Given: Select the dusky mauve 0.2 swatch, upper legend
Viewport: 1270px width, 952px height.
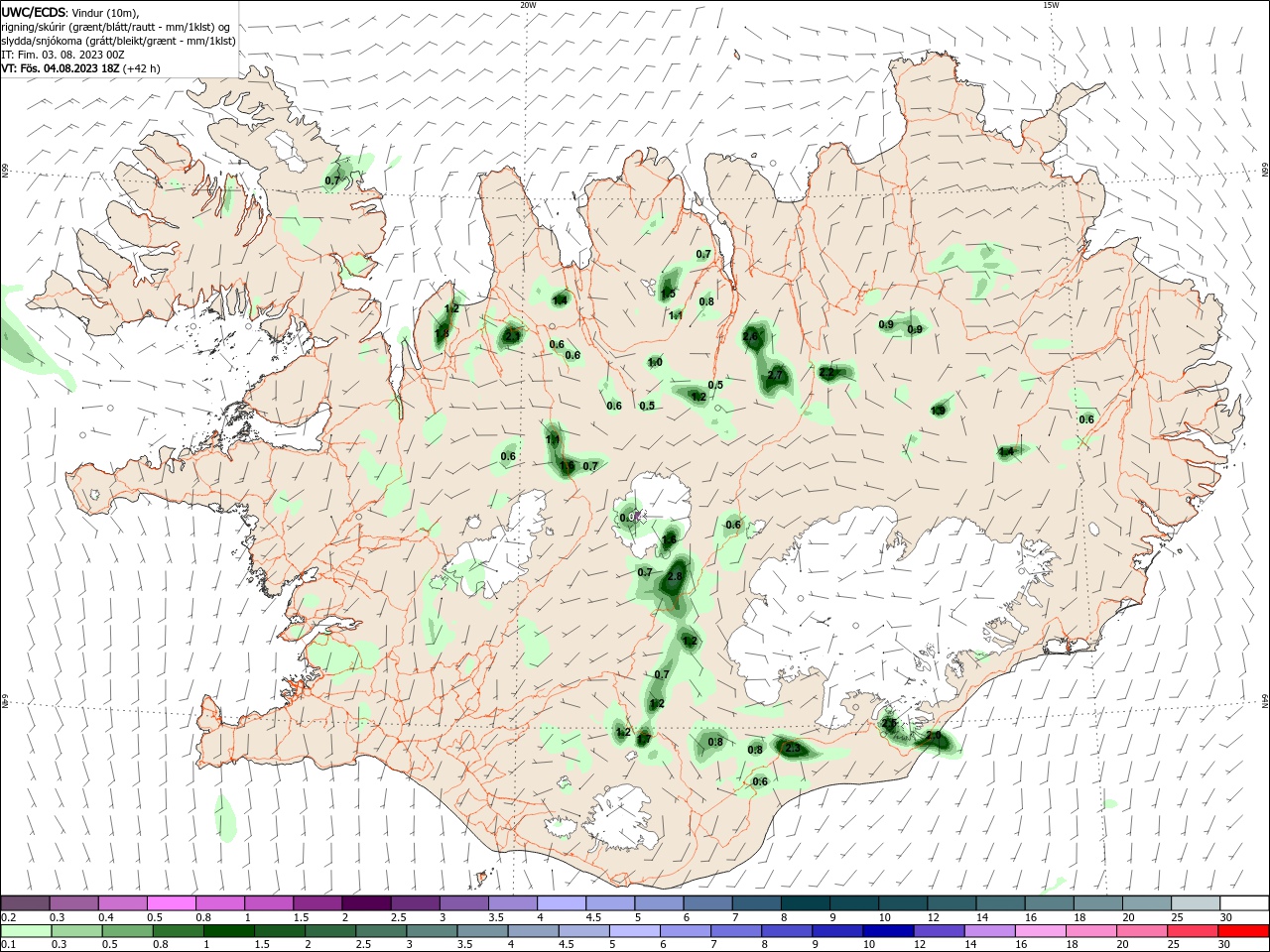Looking at the screenshot, I should coord(26,903).
